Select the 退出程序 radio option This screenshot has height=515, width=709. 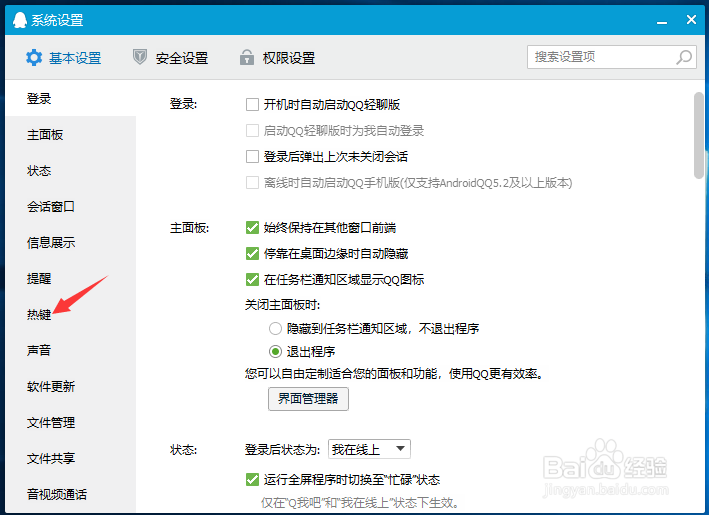click(275, 351)
